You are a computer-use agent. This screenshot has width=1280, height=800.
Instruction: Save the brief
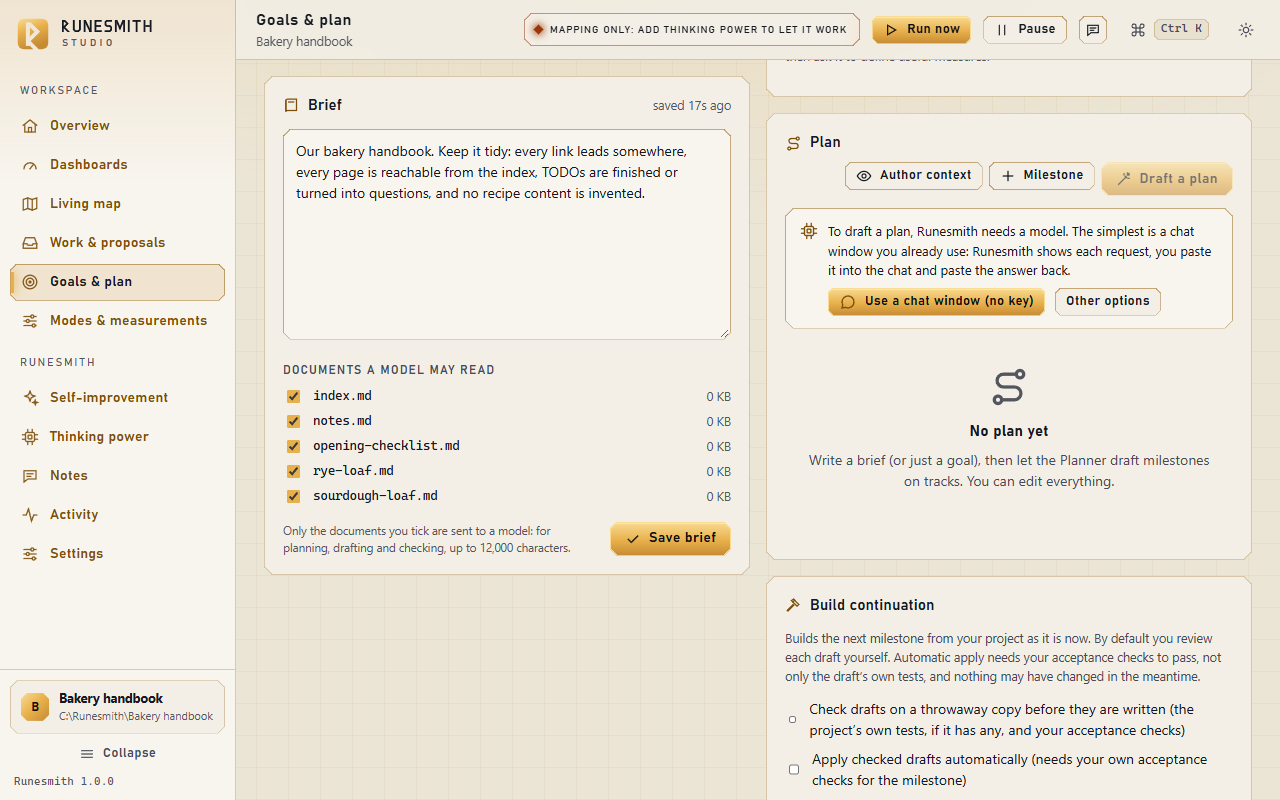click(670, 538)
